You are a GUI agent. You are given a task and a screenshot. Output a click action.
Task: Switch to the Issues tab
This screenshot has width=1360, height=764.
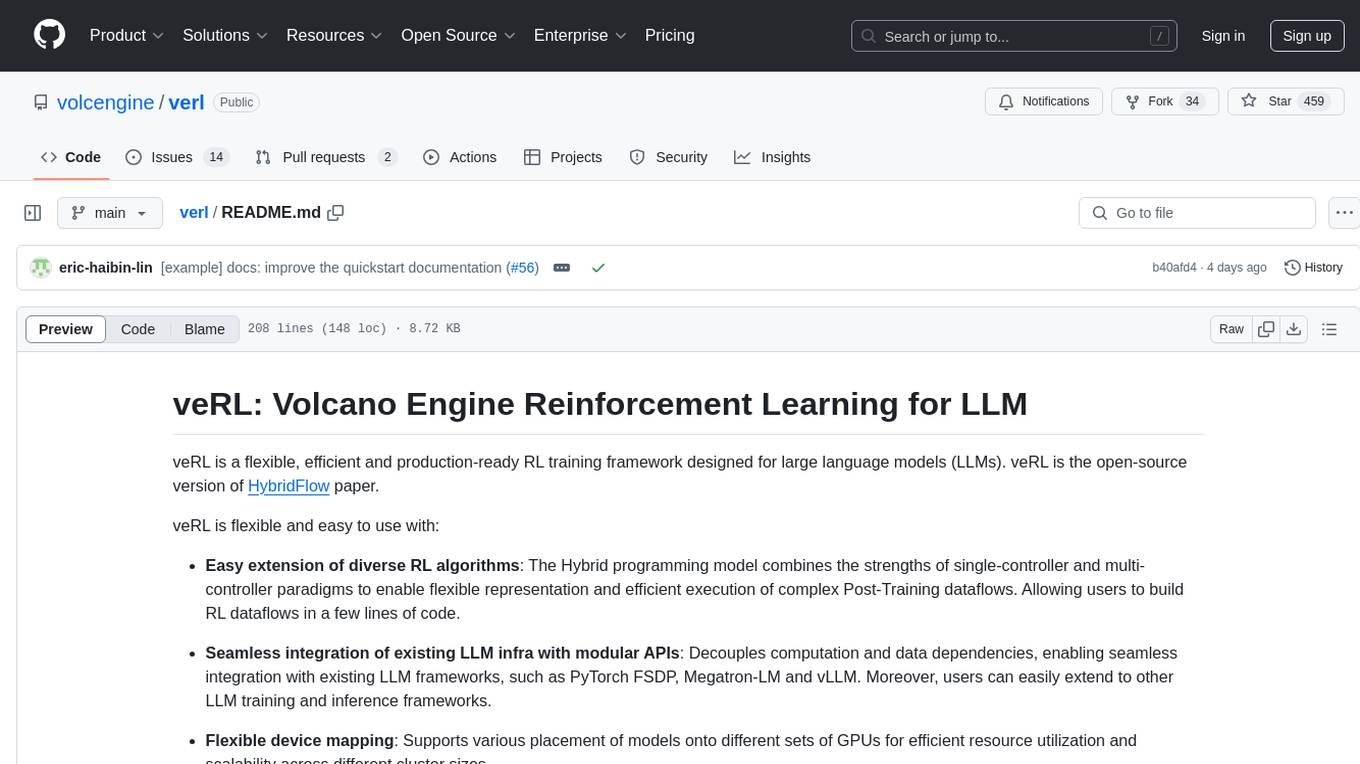point(177,157)
